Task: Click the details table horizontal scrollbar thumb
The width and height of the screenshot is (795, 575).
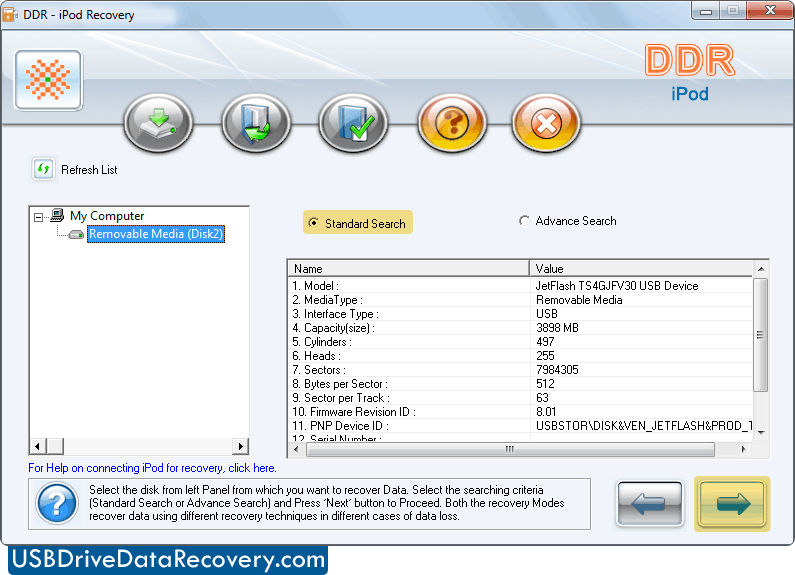Action: [510, 449]
